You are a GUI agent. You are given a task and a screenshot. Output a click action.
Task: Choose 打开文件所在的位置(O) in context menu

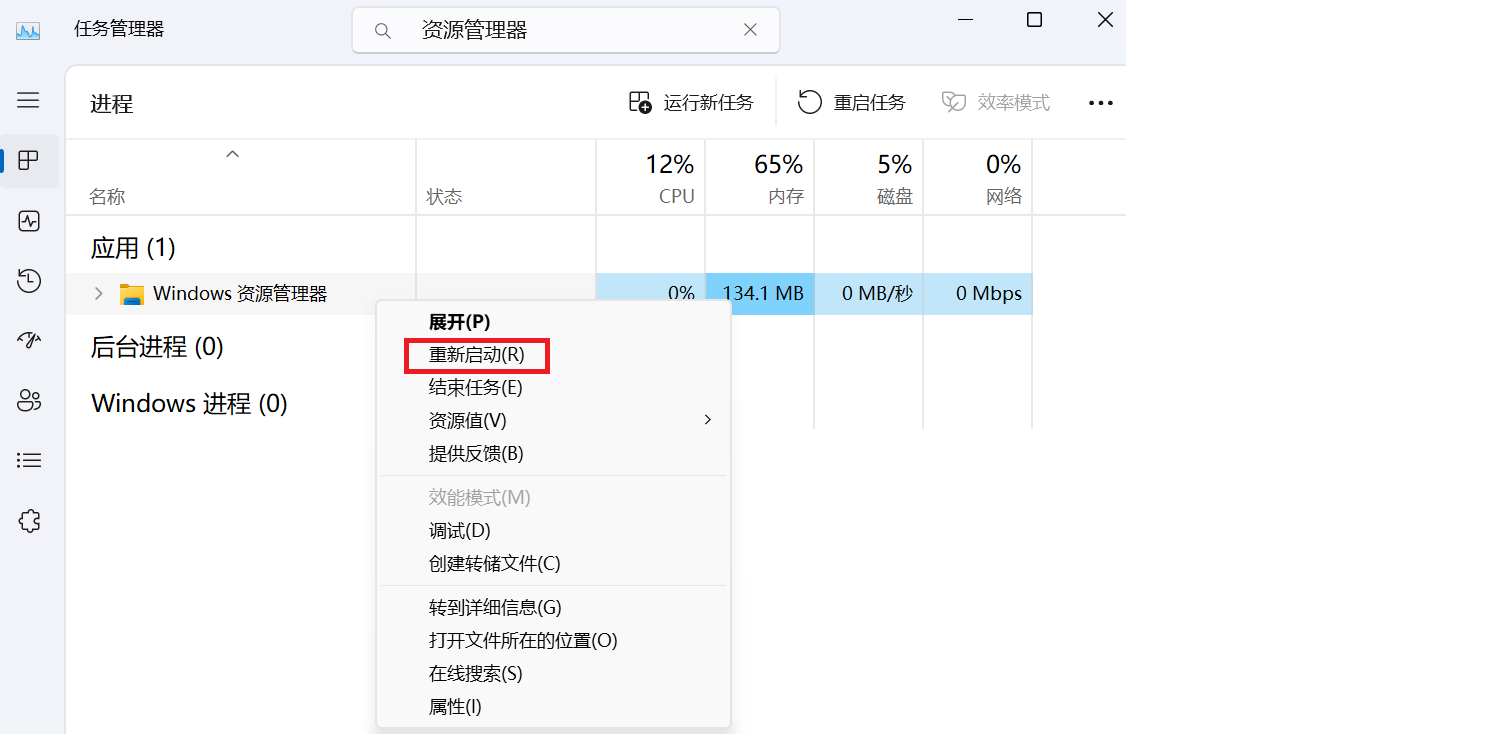click(x=523, y=641)
